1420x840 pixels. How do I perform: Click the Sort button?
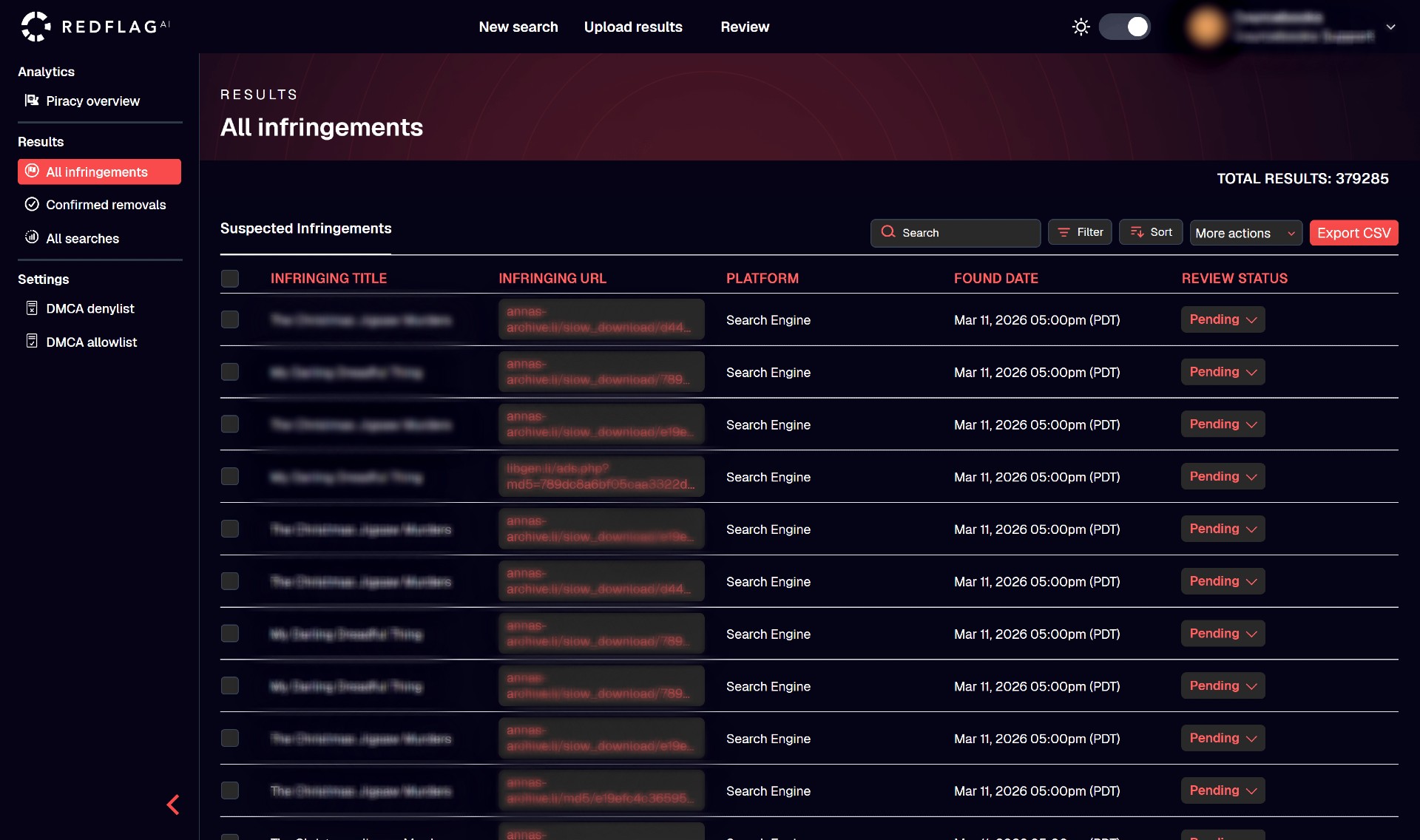(x=1151, y=232)
